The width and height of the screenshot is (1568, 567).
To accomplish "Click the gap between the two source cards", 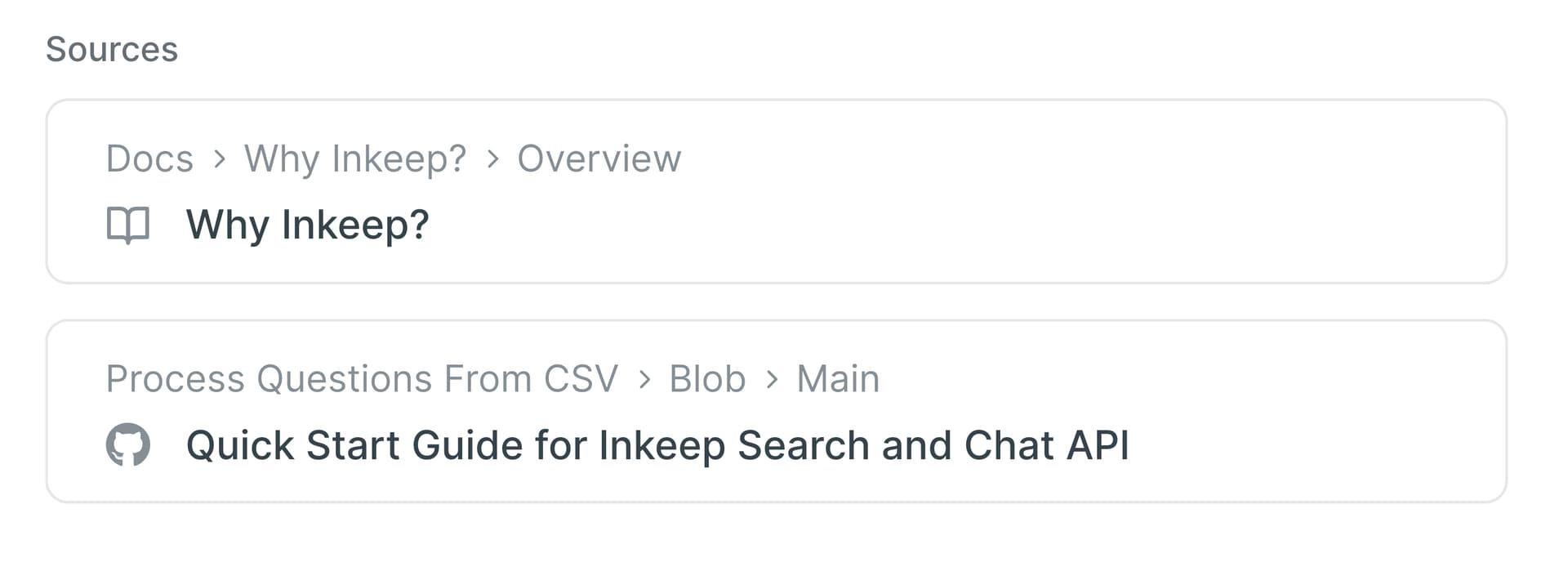I will [776, 301].
